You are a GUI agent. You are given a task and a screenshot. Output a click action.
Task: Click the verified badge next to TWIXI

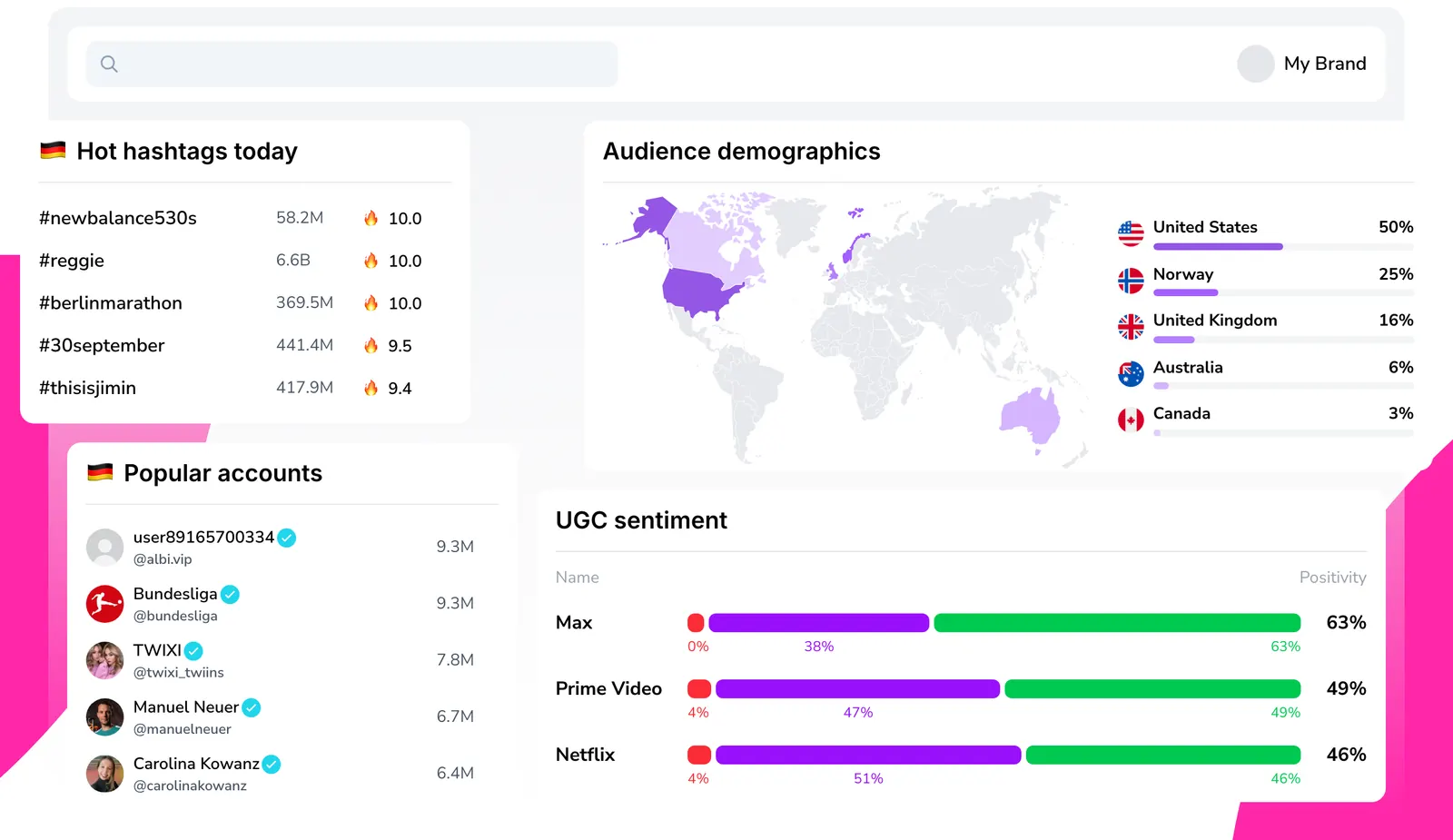(193, 651)
